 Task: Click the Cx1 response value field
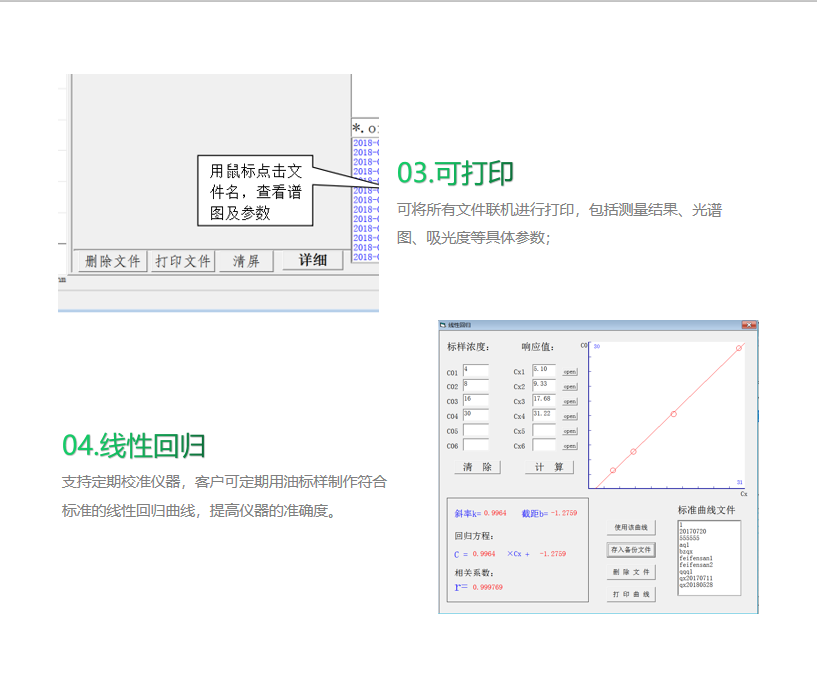pyautogui.click(x=544, y=371)
